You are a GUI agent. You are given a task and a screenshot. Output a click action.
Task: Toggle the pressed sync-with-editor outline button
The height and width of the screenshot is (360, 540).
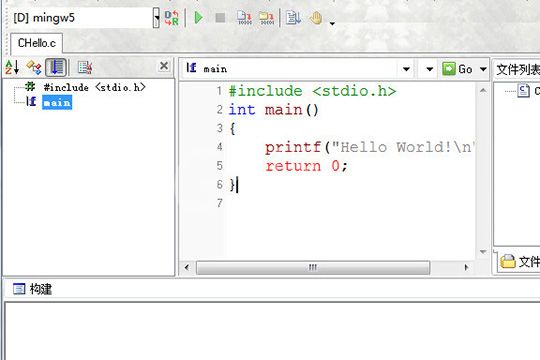[x=56, y=67]
